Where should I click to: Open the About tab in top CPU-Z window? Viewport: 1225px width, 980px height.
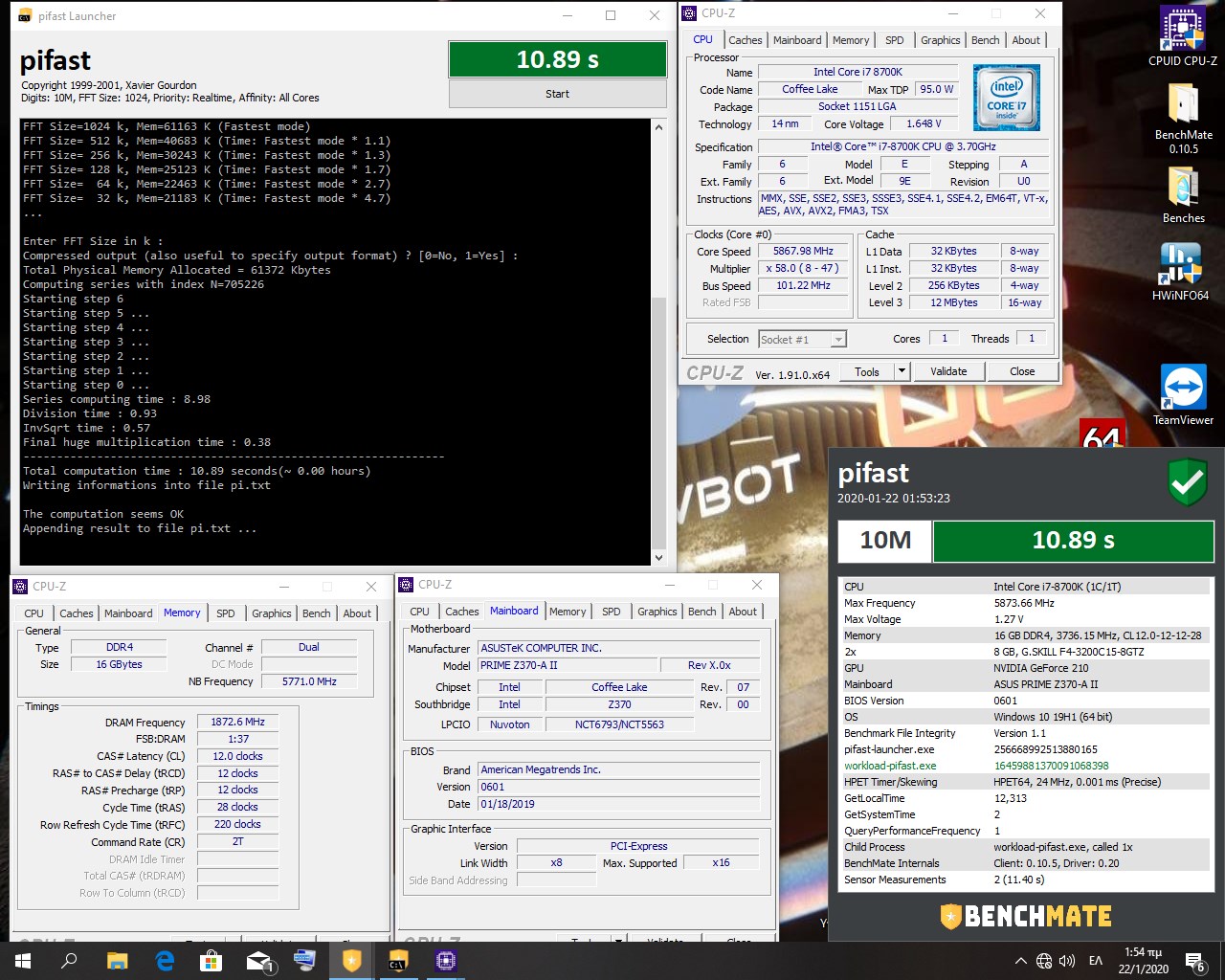(x=1026, y=40)
